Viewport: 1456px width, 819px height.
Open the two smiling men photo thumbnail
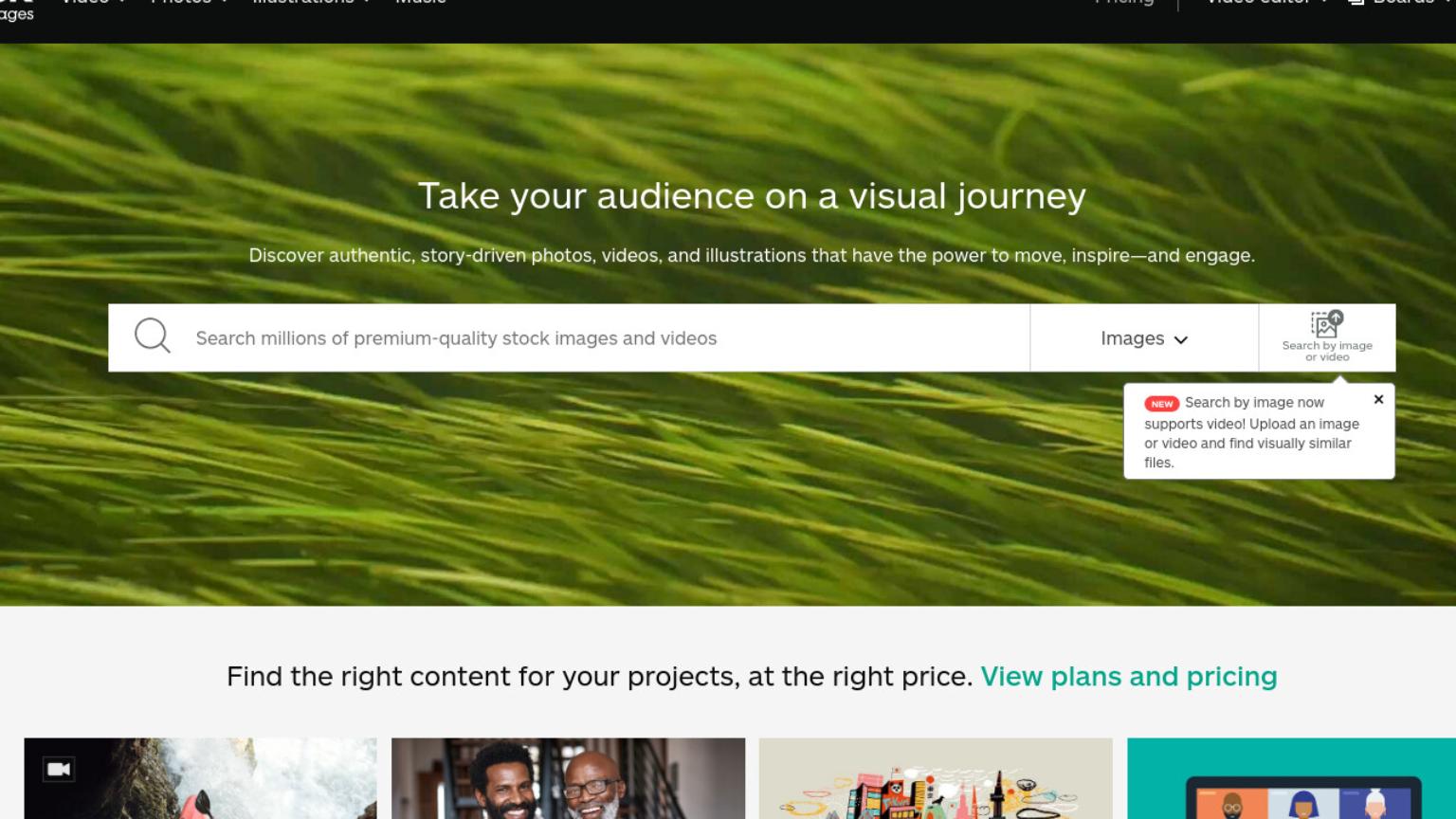[568, 778]
